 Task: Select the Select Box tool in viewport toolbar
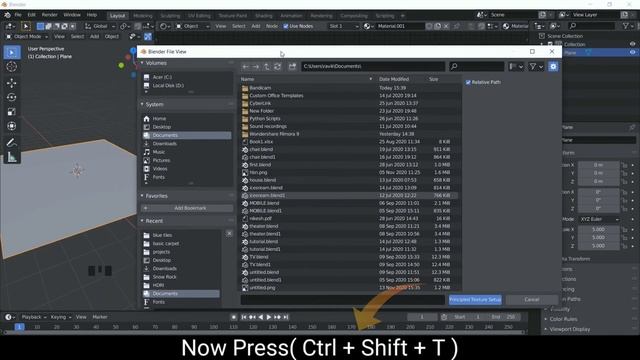12,53
